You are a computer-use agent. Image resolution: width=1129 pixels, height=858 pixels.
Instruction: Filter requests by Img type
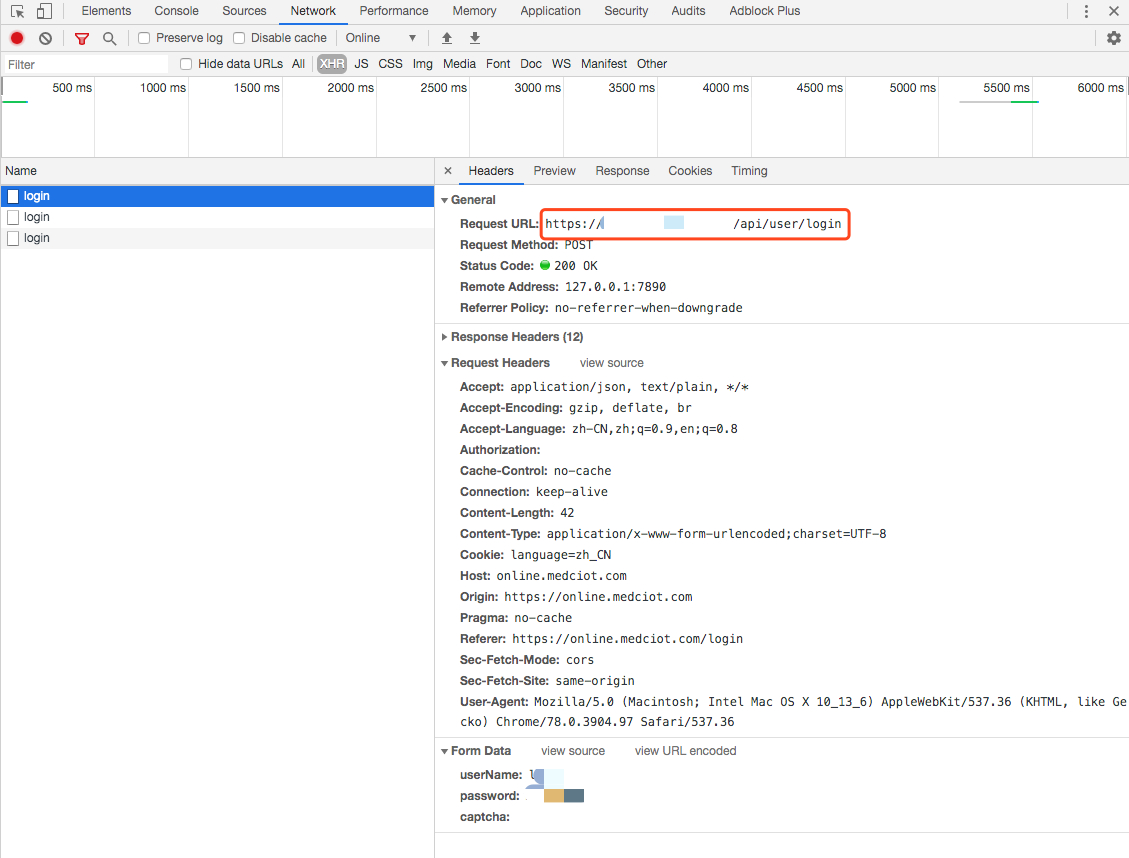pos(423,64)
